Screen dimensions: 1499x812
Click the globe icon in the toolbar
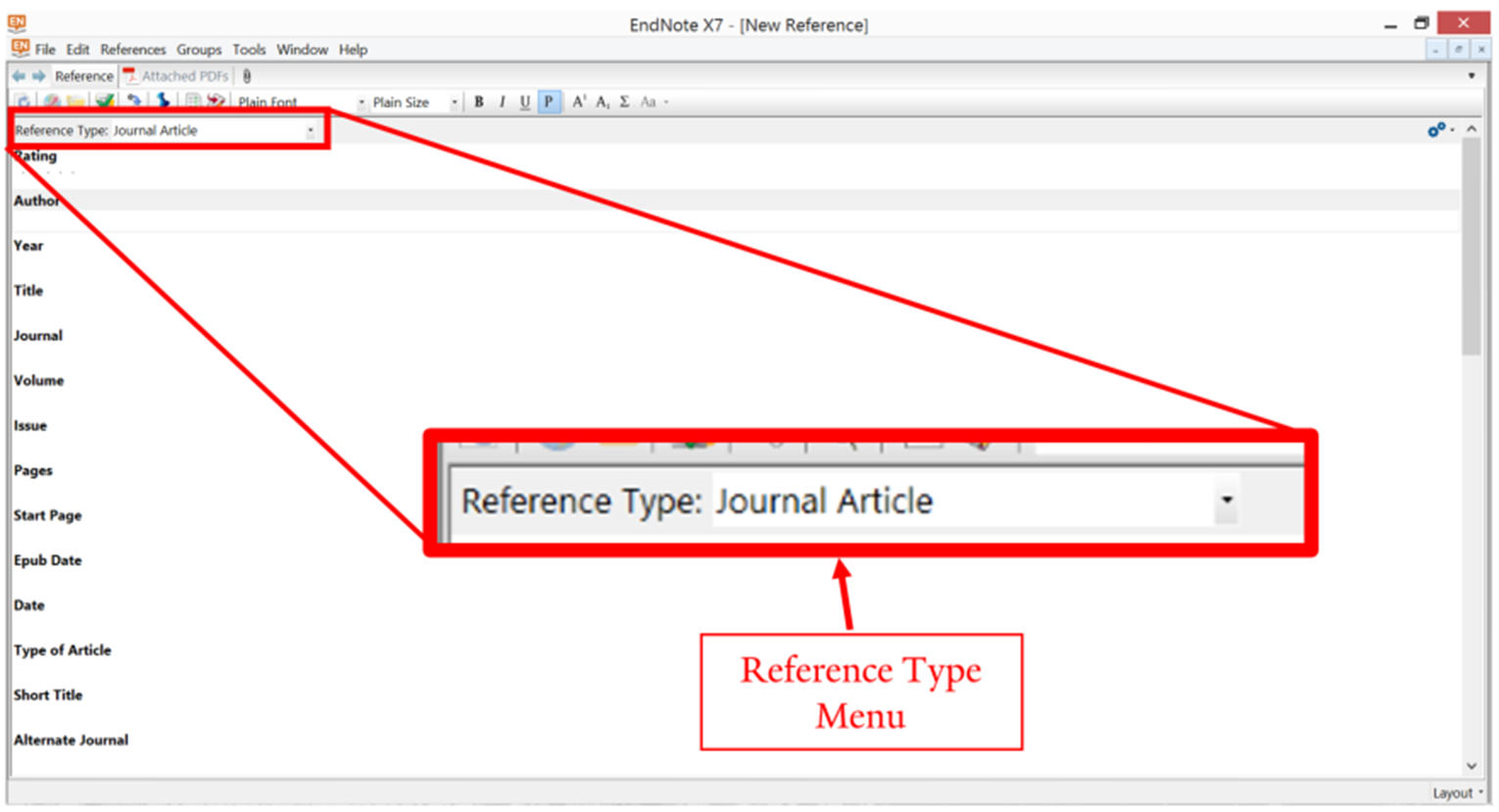(x=52, y=101)
